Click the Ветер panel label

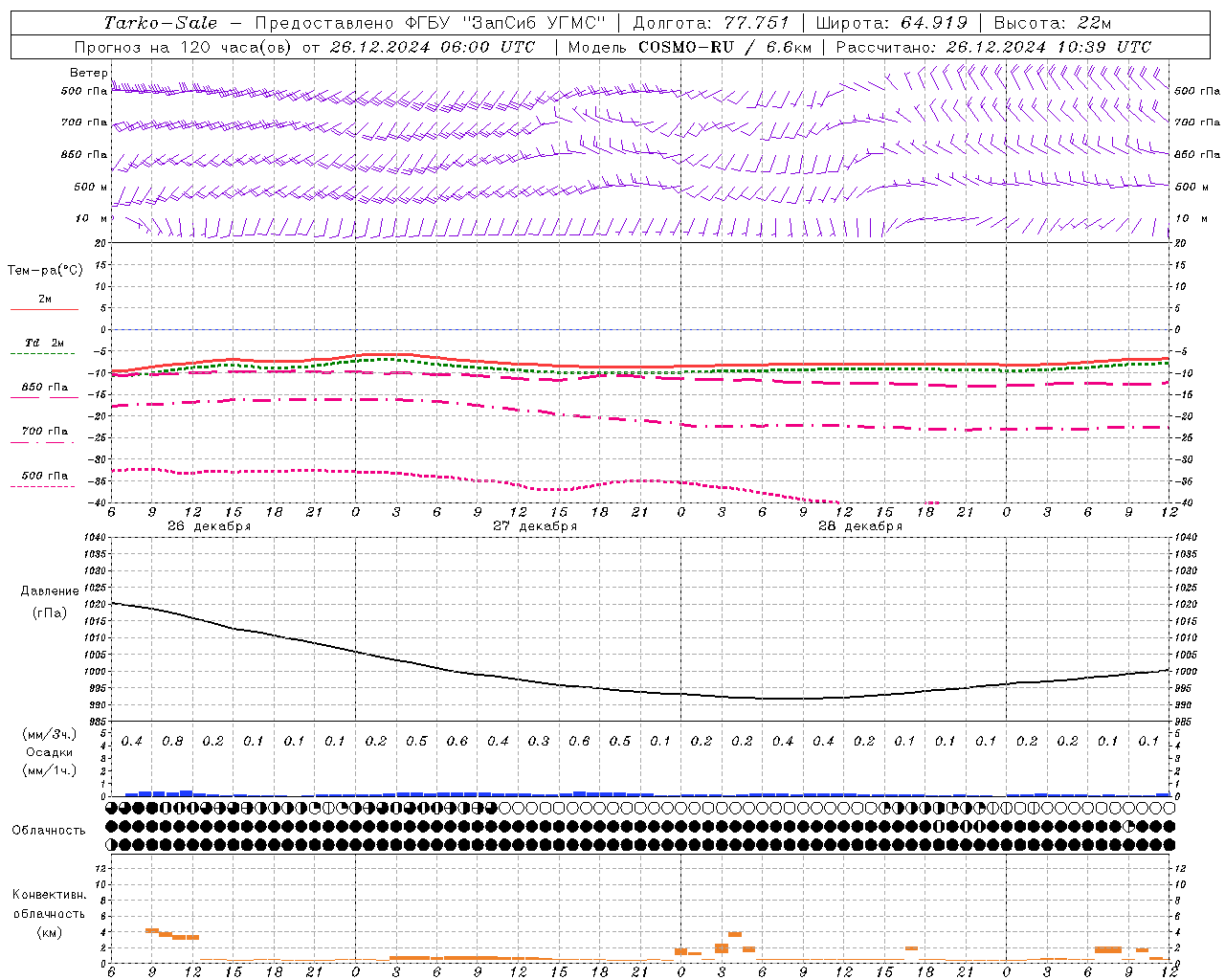point(89,73)
